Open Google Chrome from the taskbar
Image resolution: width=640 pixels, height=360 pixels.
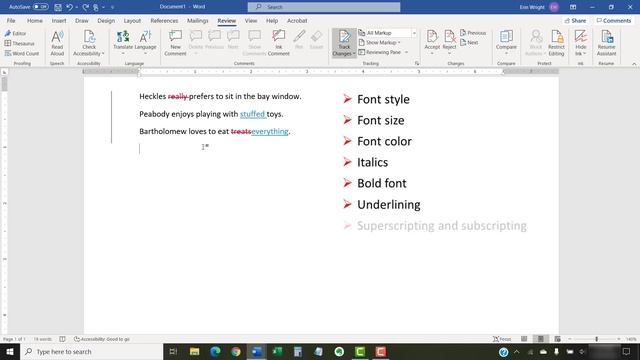[x=236, y=351]
